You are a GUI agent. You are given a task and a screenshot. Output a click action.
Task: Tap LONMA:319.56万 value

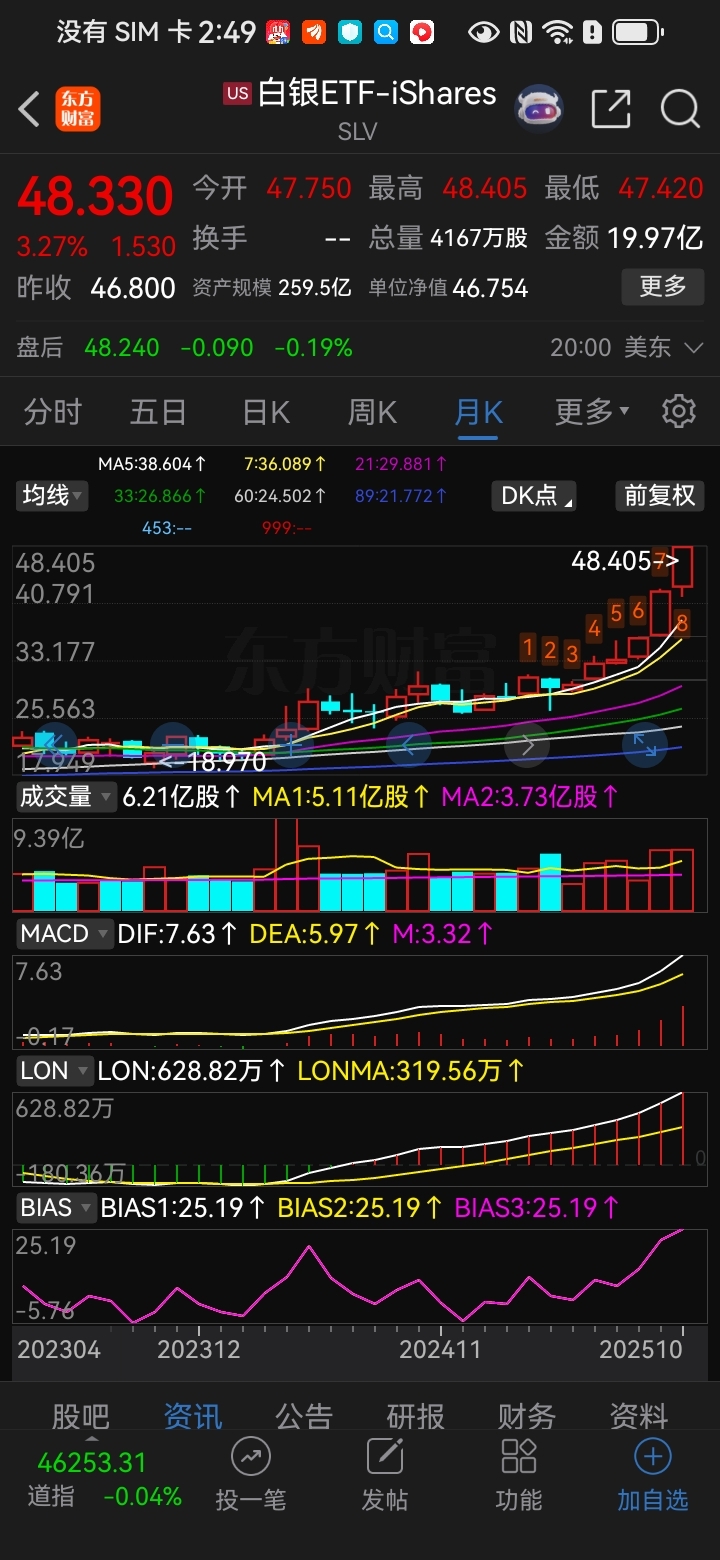(412, 1071)
